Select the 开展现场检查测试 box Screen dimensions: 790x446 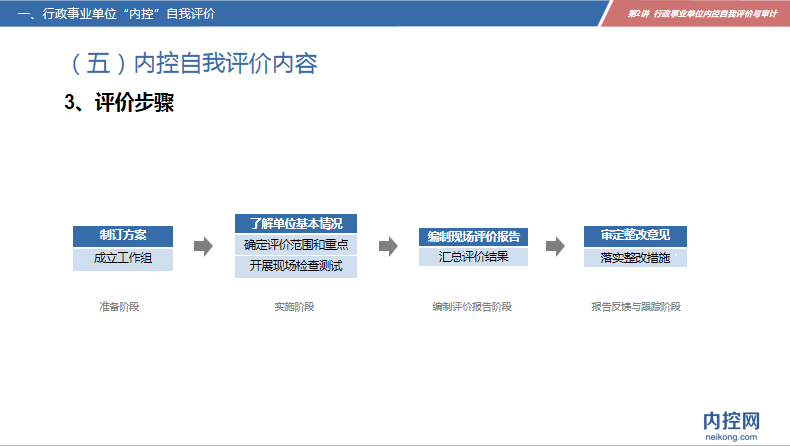click(x=296, y=266)
